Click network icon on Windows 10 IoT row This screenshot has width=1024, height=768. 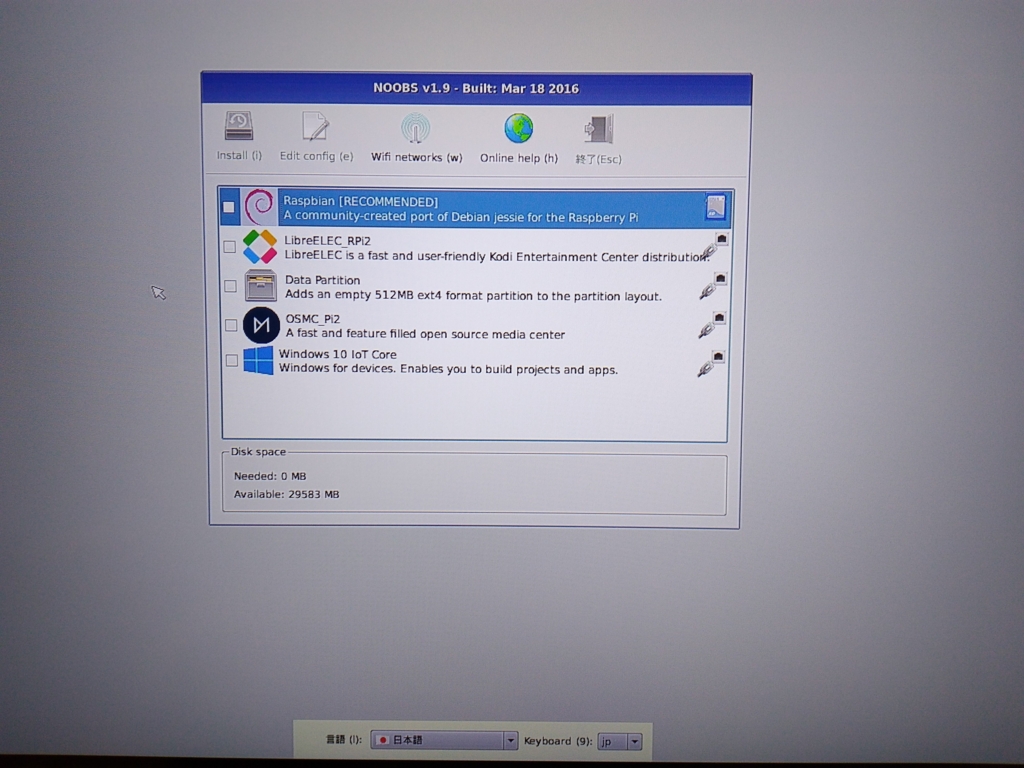[711, 363]
